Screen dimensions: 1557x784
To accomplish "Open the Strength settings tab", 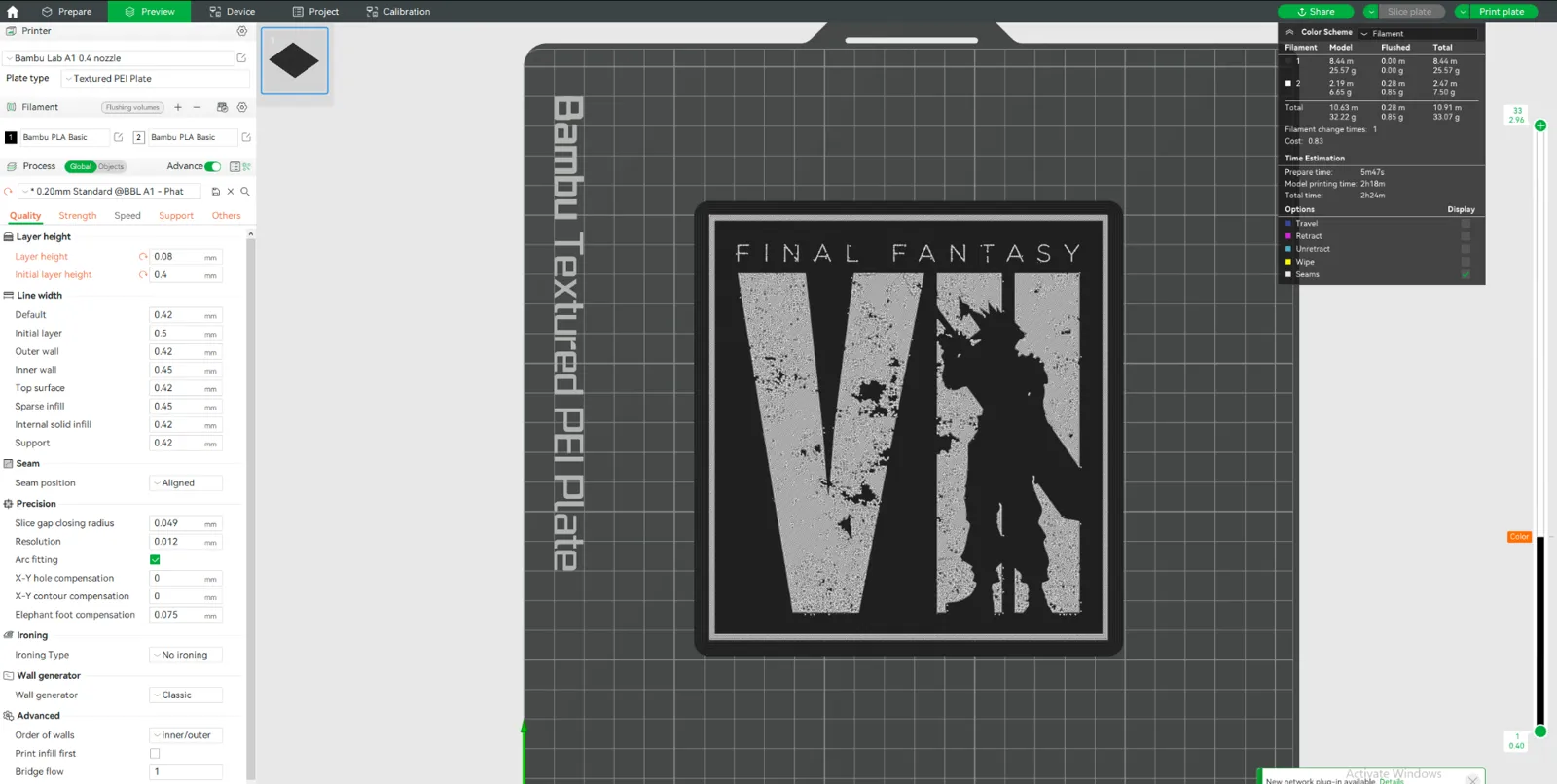I will coord(78,216).
